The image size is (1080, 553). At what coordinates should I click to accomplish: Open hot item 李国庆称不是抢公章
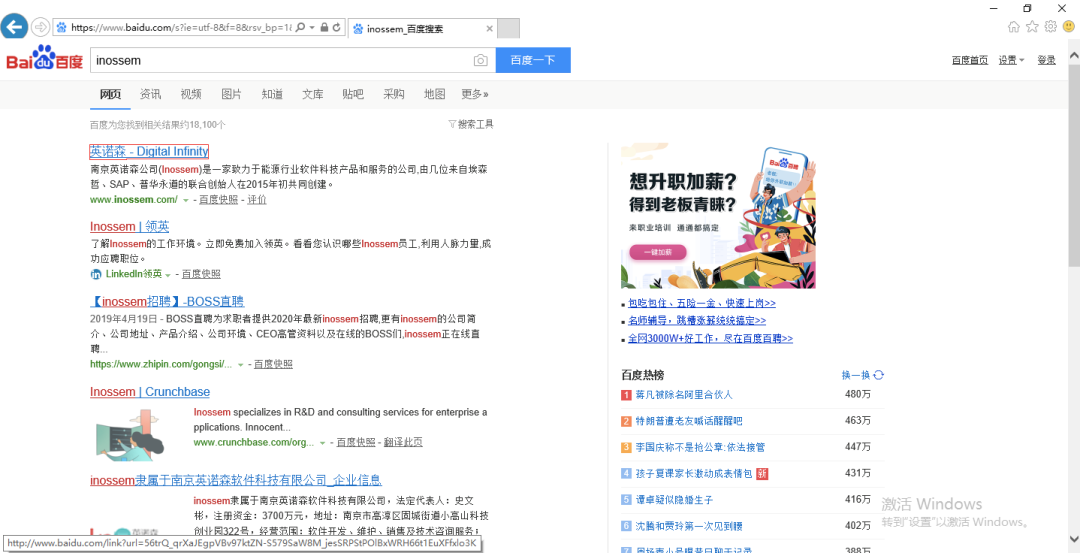click(700, 447)
